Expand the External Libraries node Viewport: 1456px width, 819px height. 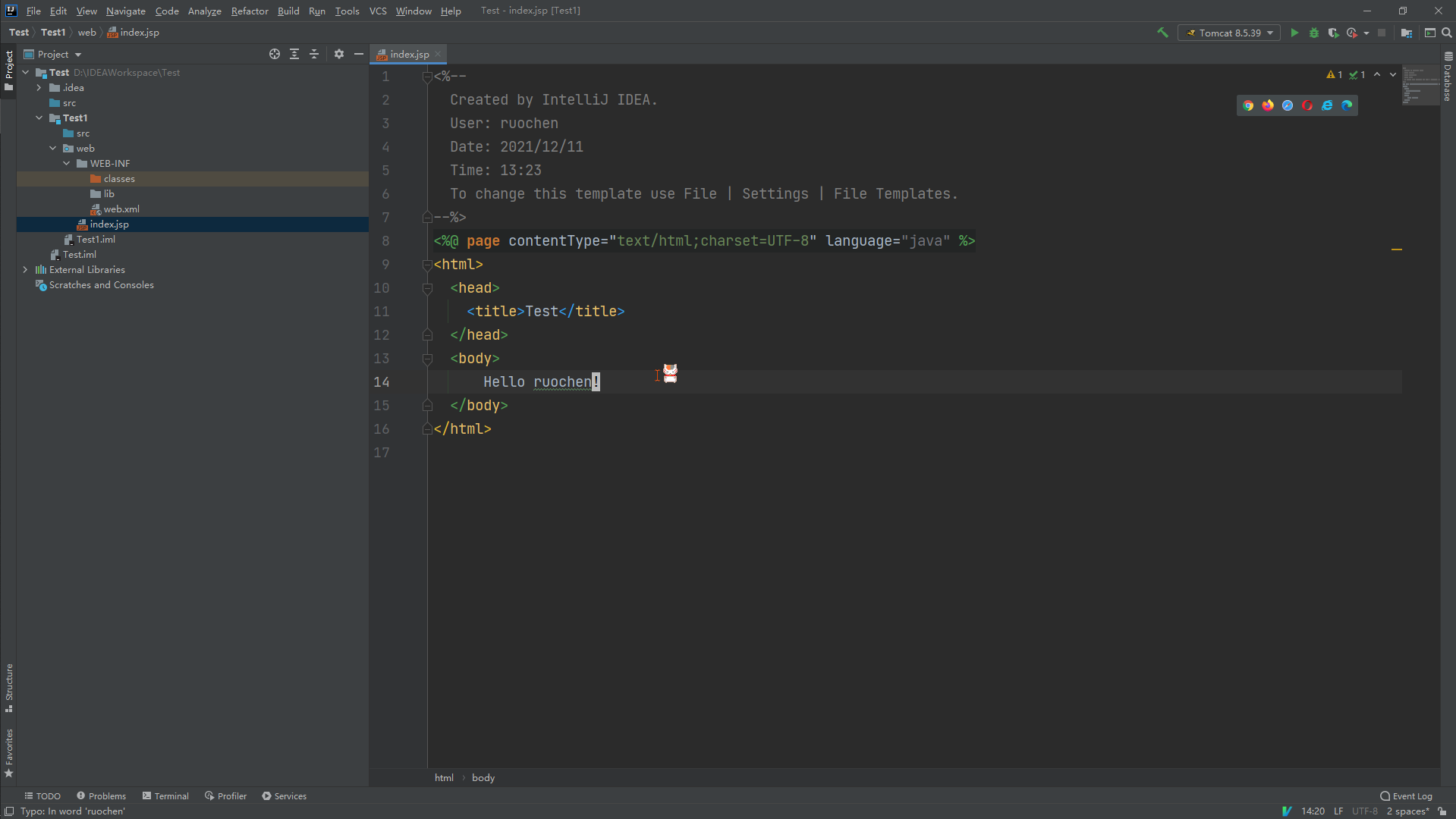point(25,269)
